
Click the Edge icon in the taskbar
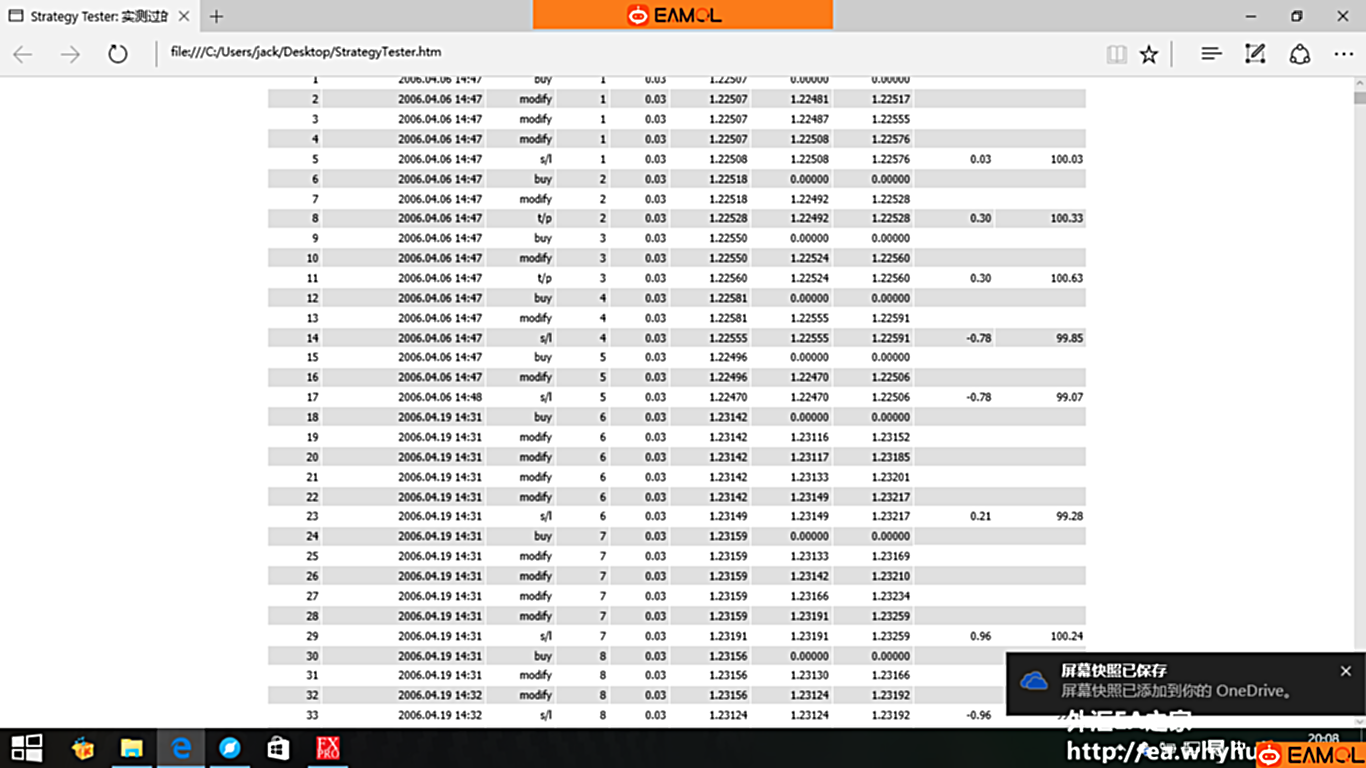point(181,748)
